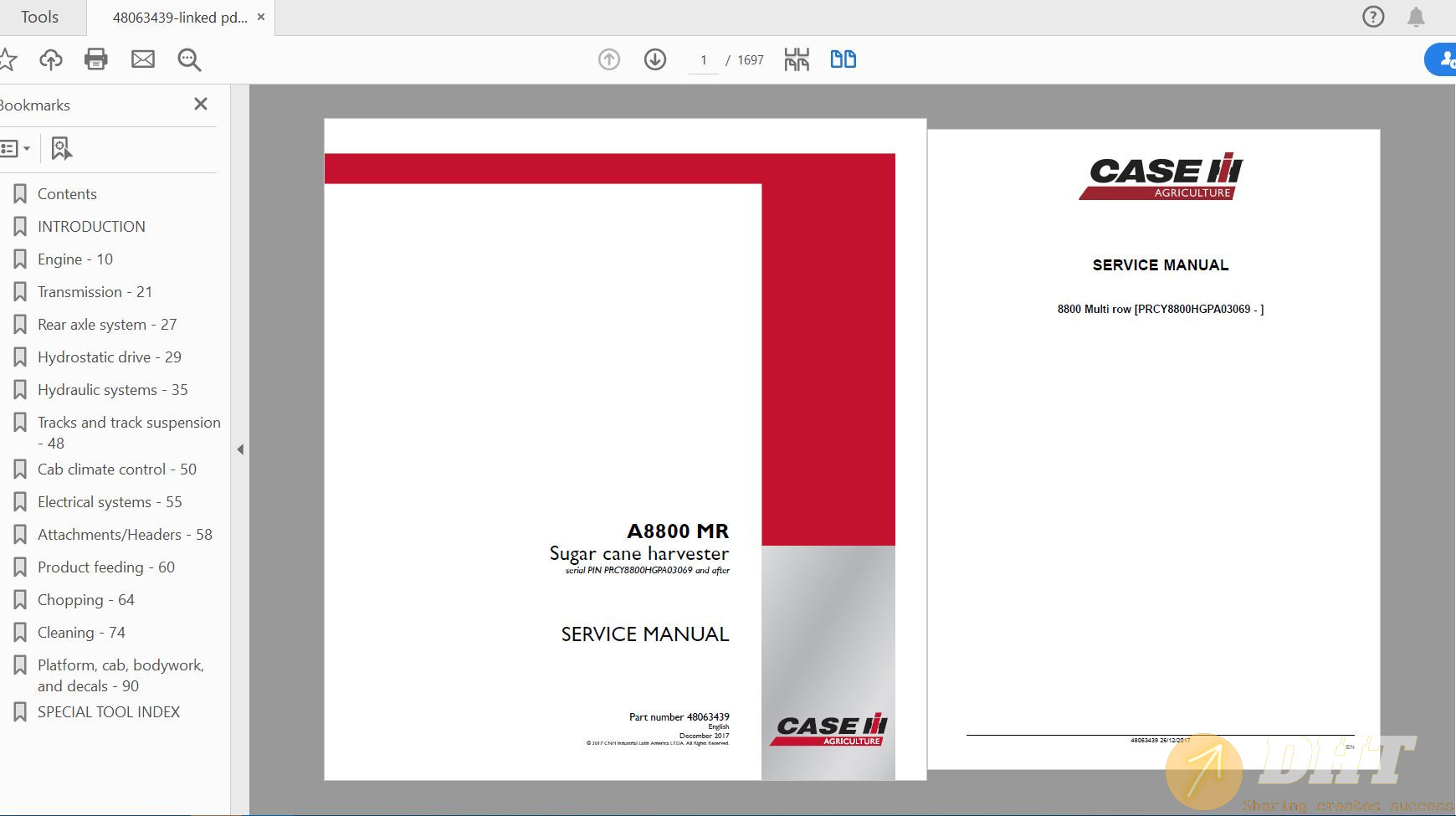Click the page number input field

pyautogui.click(x=705, y=59)
